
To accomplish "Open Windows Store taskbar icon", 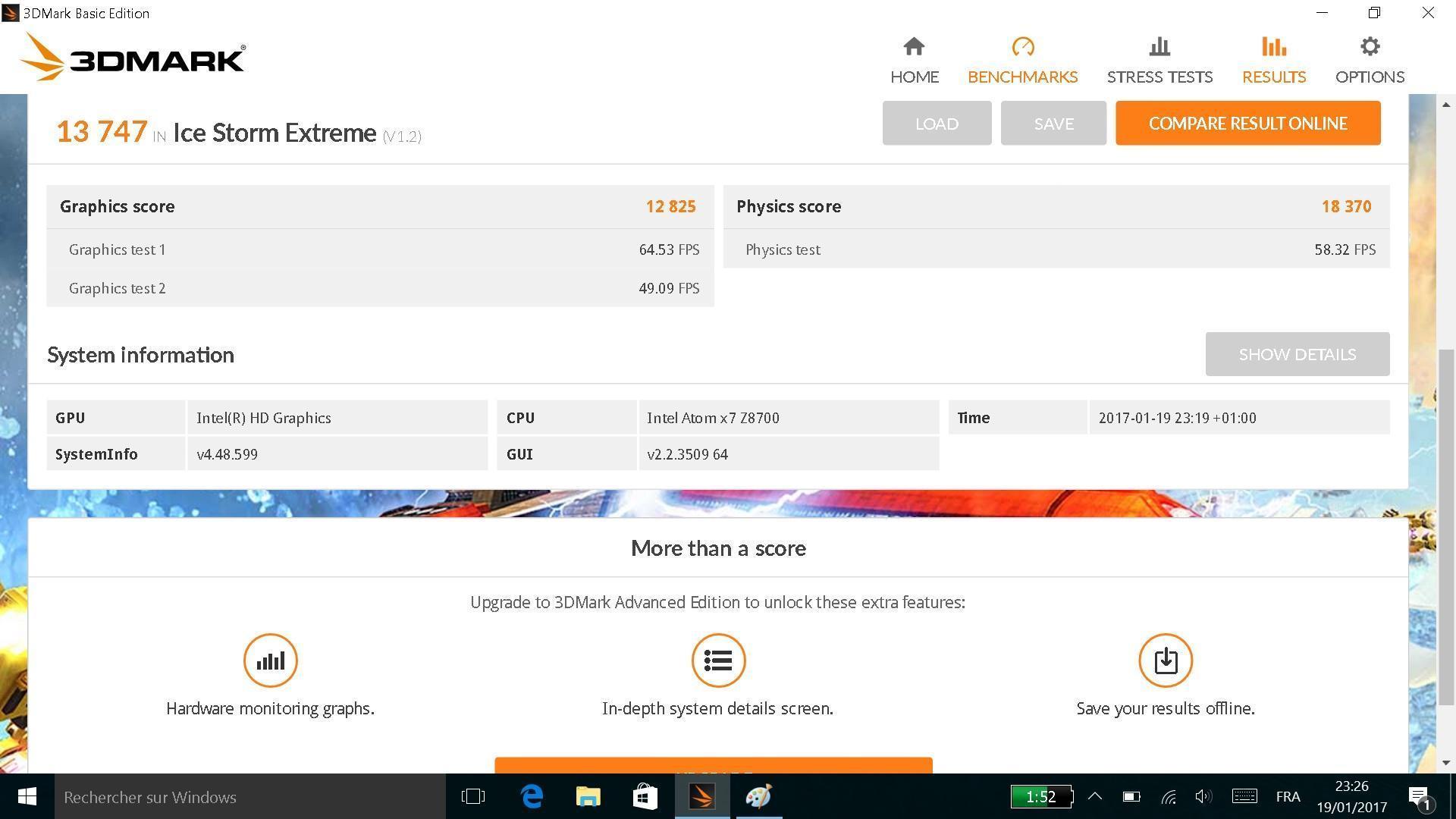I will 645,796.
